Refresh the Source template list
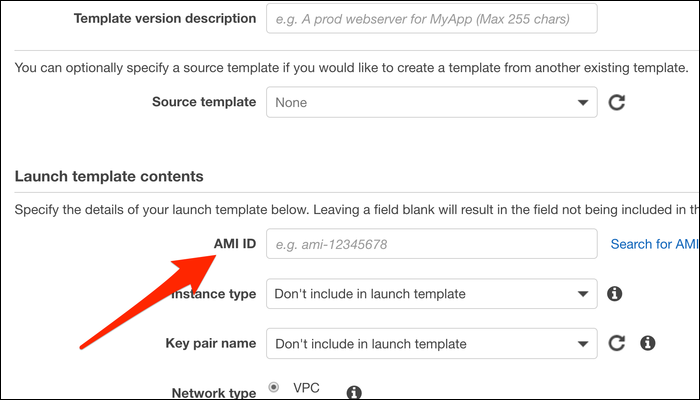Image resolution: width=700 pixels, height=400 pixels. pos(617,102)
